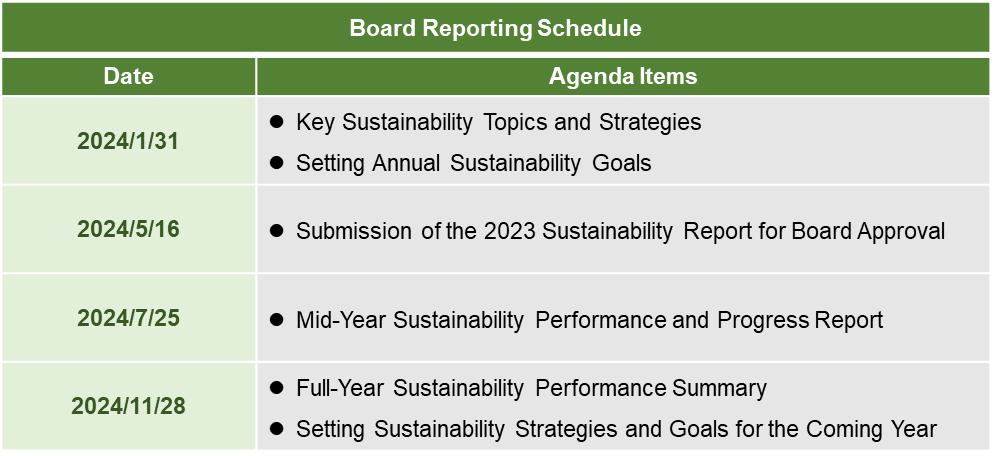
Task: Click bullet before Key Sustainability Topics
Action: pos(276,122)
